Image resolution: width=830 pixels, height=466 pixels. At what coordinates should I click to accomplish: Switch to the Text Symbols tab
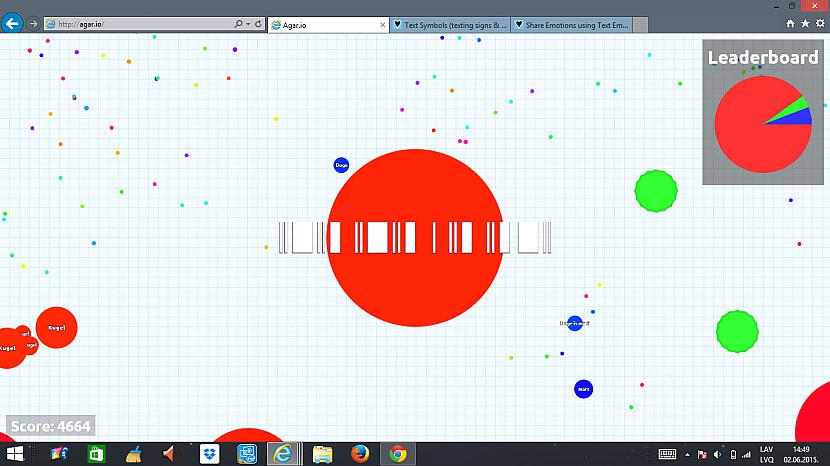(450, 25)
